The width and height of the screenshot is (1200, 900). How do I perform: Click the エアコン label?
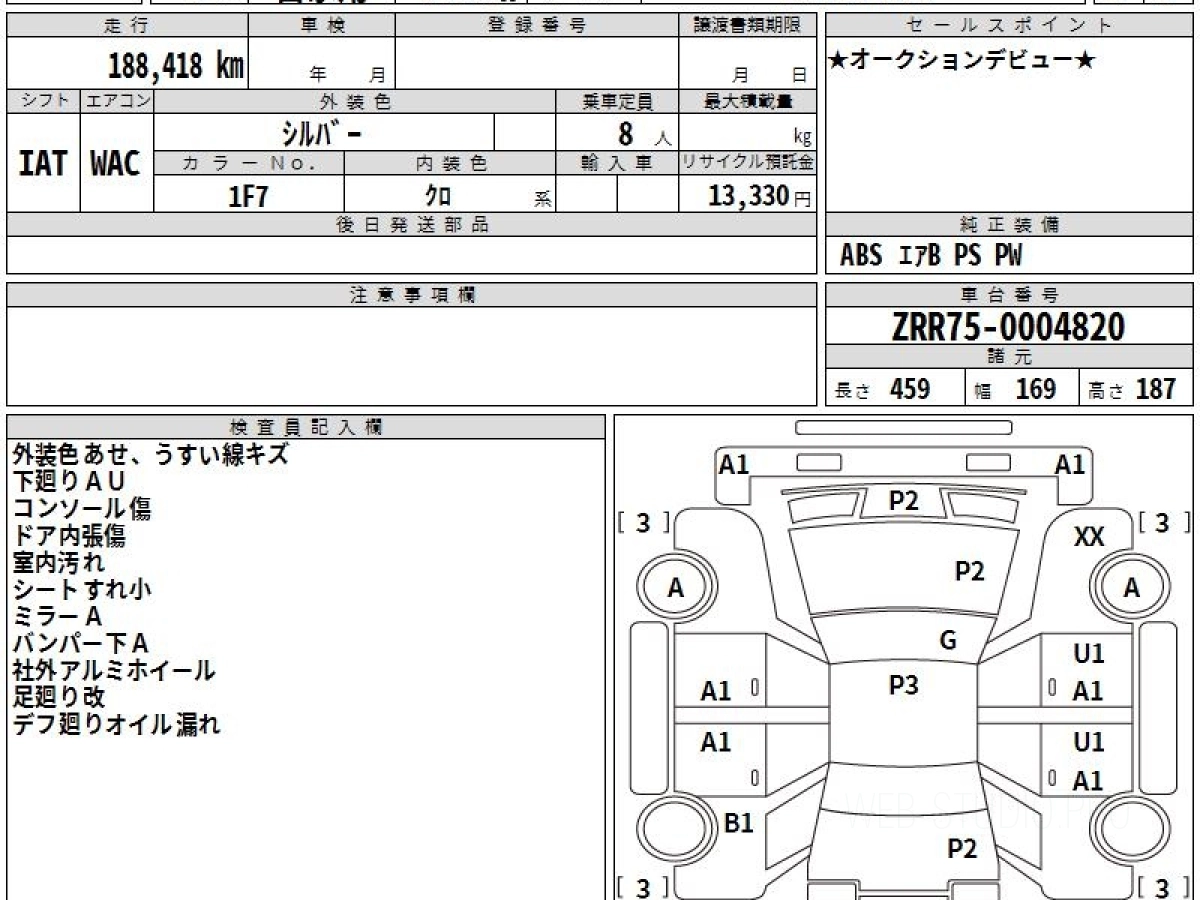(117, 101)
